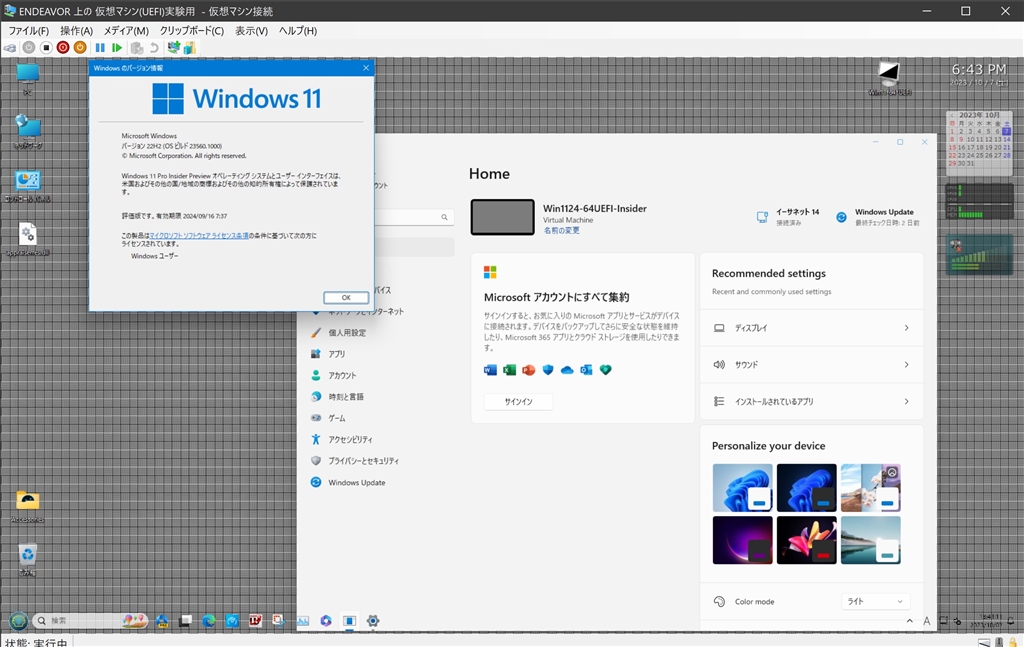Open the PC desktop icon
This screenshot has width=1024, height=647.
point(27,79)
